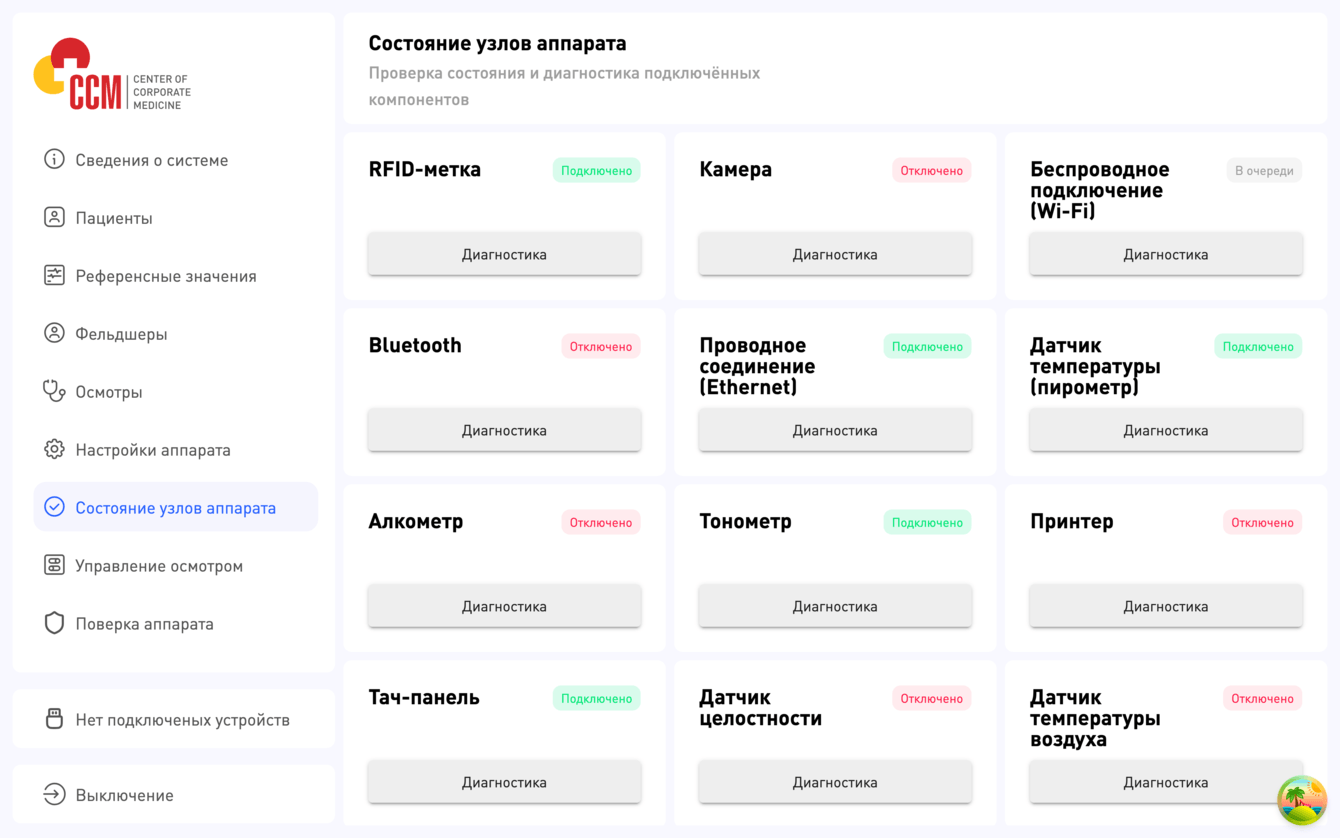Image resolution: width=1340 pixels, height=838 pixels.
Task: Click the В очереди Wi-Fi status badge
Action: click(1264, 171)
